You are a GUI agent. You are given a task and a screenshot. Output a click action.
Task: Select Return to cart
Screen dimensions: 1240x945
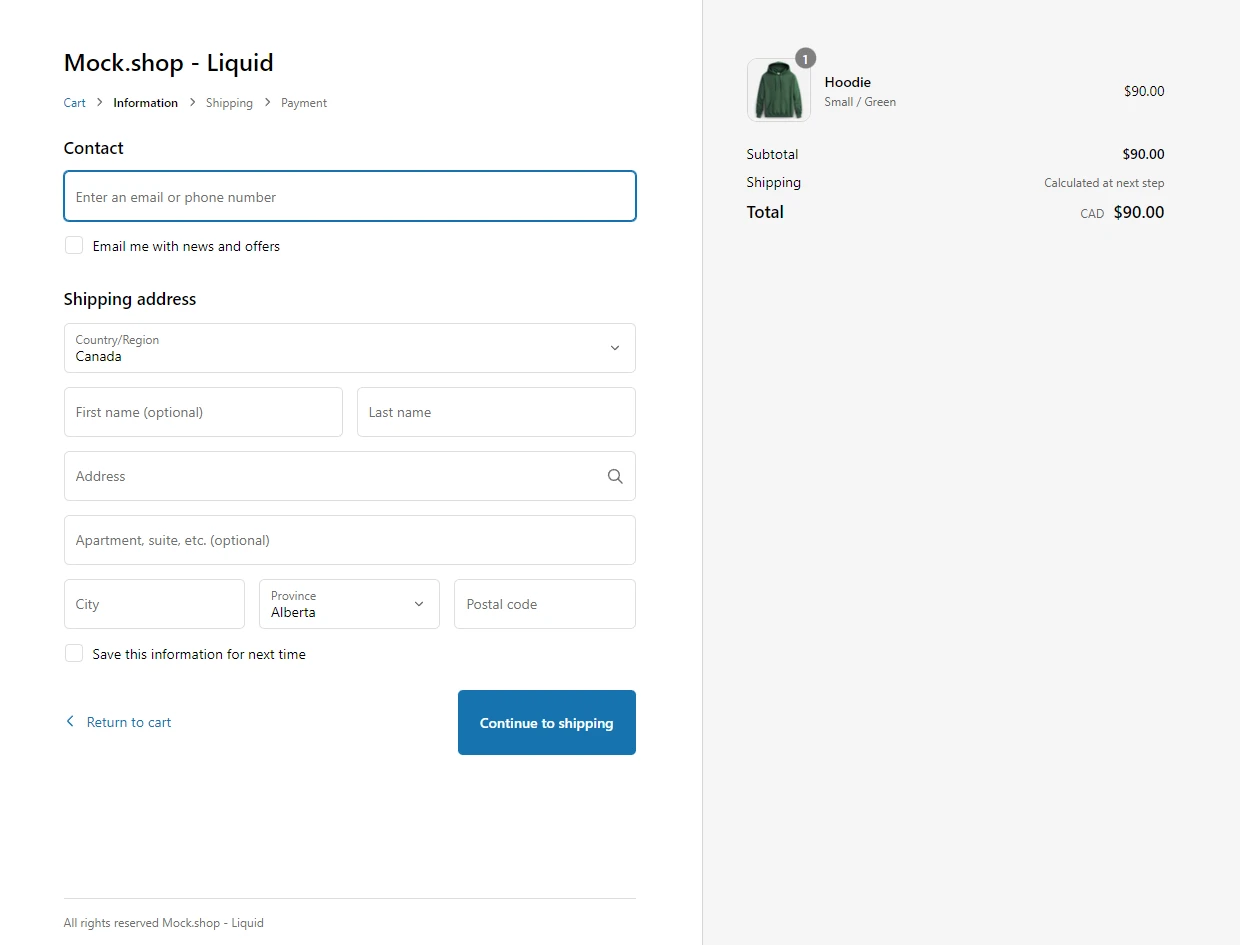(128, 721)
